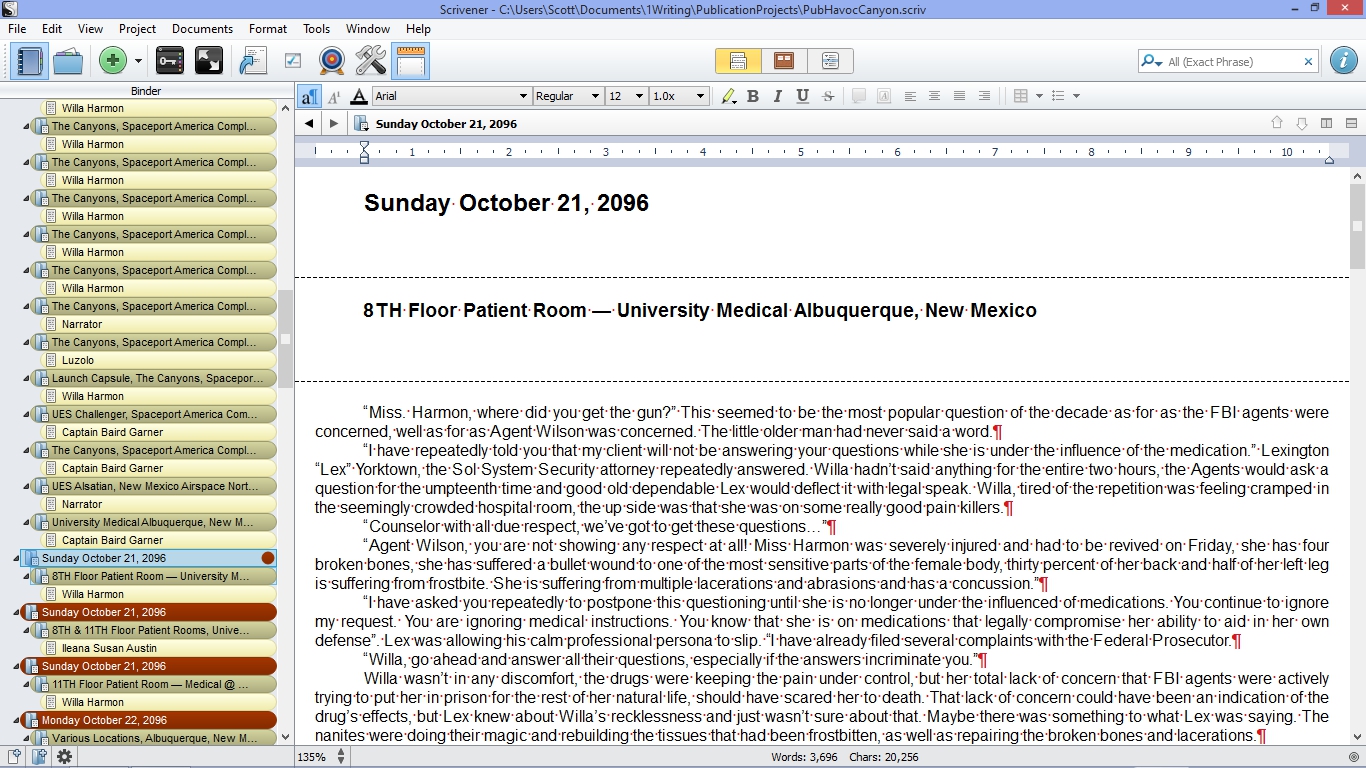The height and width of the screenshot is (768, 1366).
Task: Open the Edit menu
Action: (52, 29)
